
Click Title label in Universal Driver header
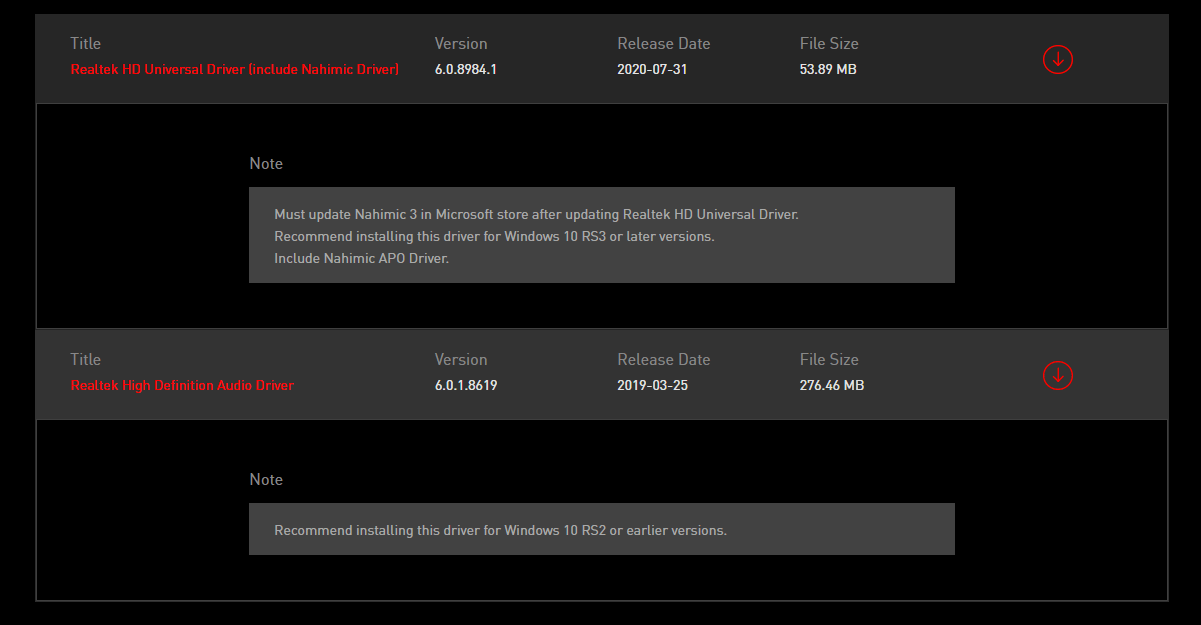pyautogui.click(x=86, y=43)
